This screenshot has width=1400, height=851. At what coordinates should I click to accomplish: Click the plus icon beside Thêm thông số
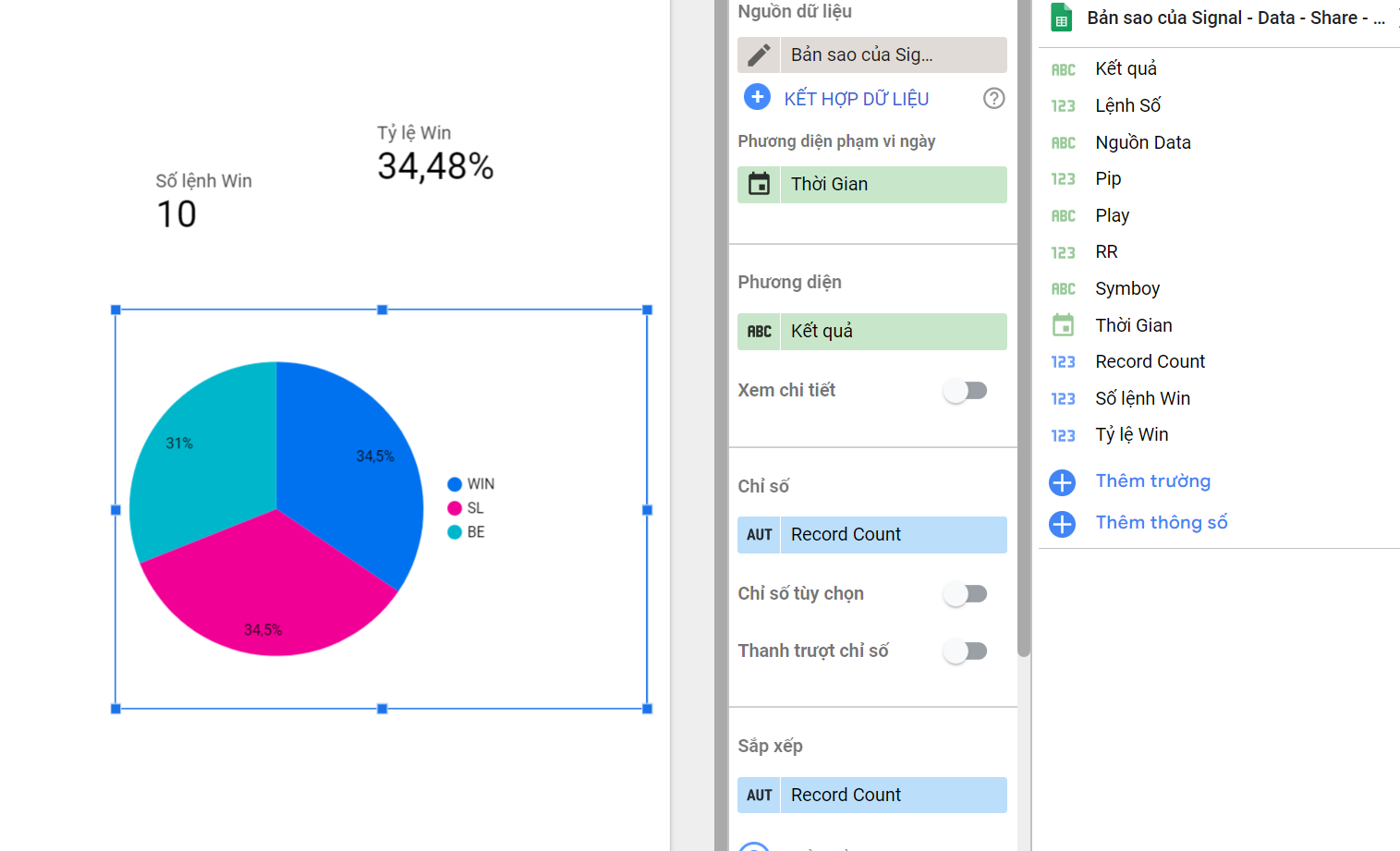(1063, 524)
